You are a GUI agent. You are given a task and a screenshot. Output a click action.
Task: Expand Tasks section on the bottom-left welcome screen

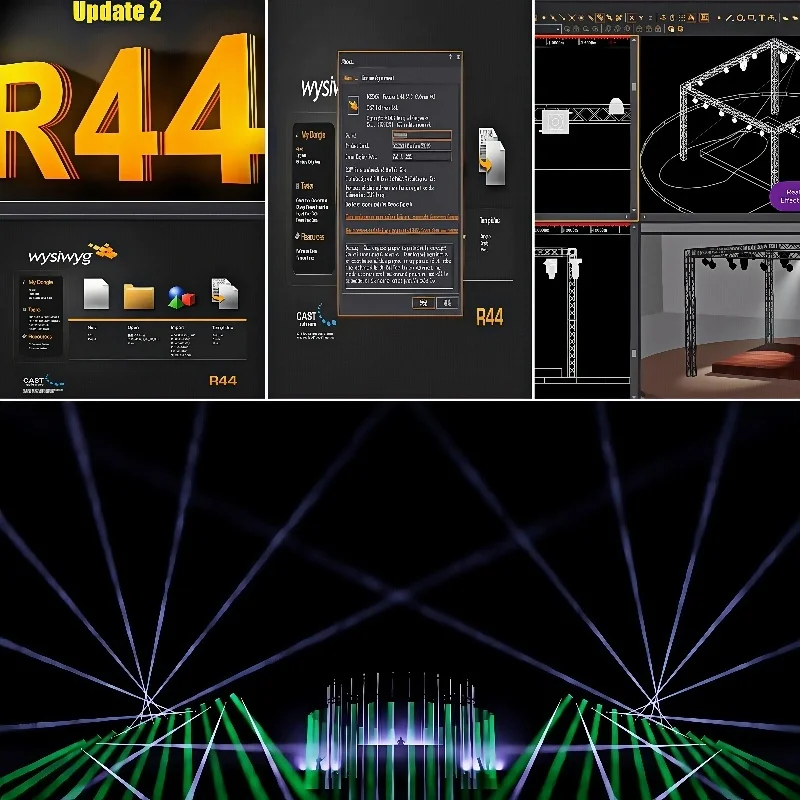(32, 310)
